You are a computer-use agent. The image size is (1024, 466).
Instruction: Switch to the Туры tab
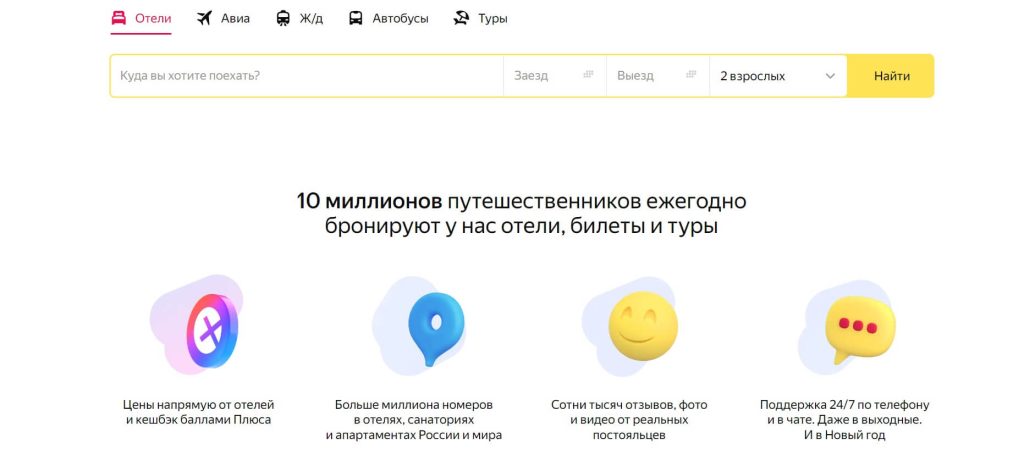tap(481, 18)
